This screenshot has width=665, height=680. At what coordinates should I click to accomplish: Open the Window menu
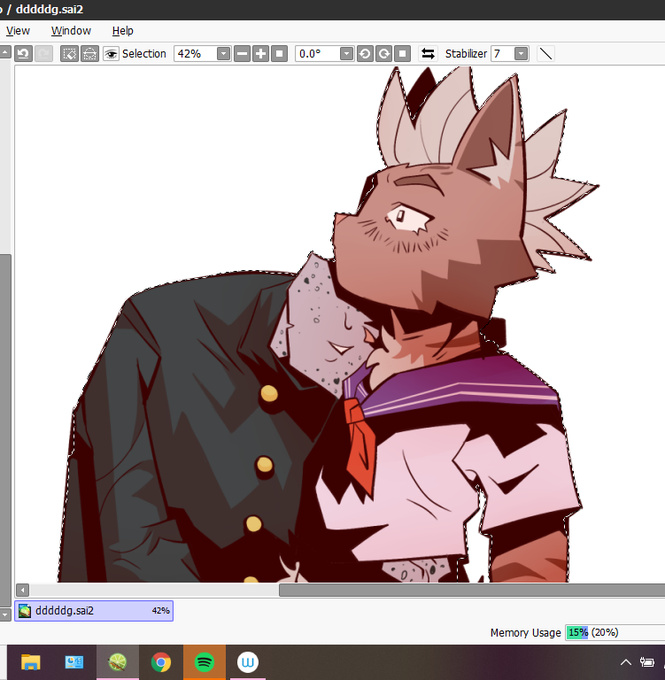tap(71, 31)
